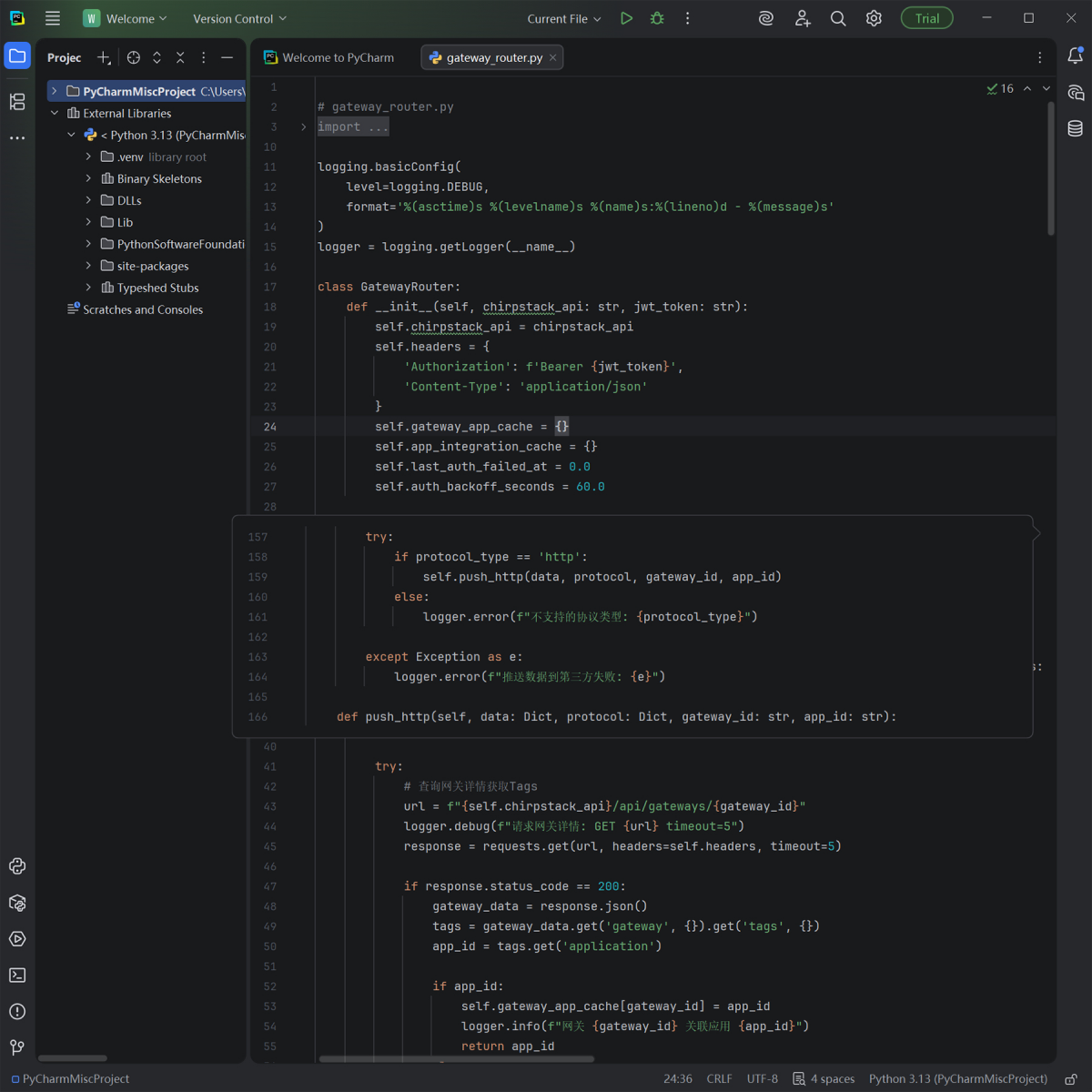Screen dimensions: 1092x1092
Task: Open the Git version control tool window
Action: 17,1048
